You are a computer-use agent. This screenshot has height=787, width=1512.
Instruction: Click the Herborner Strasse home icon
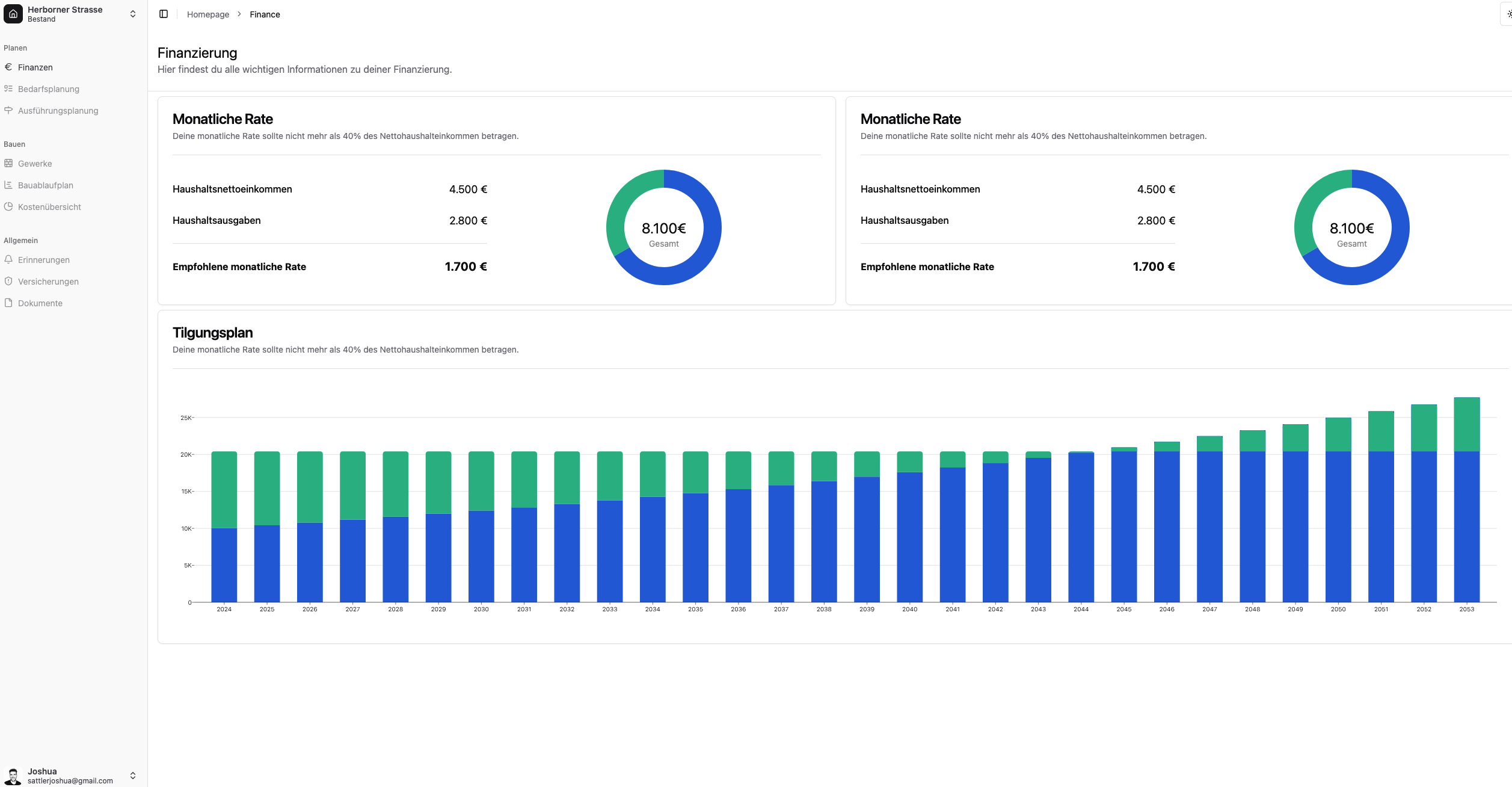click(x=13, y=13)
